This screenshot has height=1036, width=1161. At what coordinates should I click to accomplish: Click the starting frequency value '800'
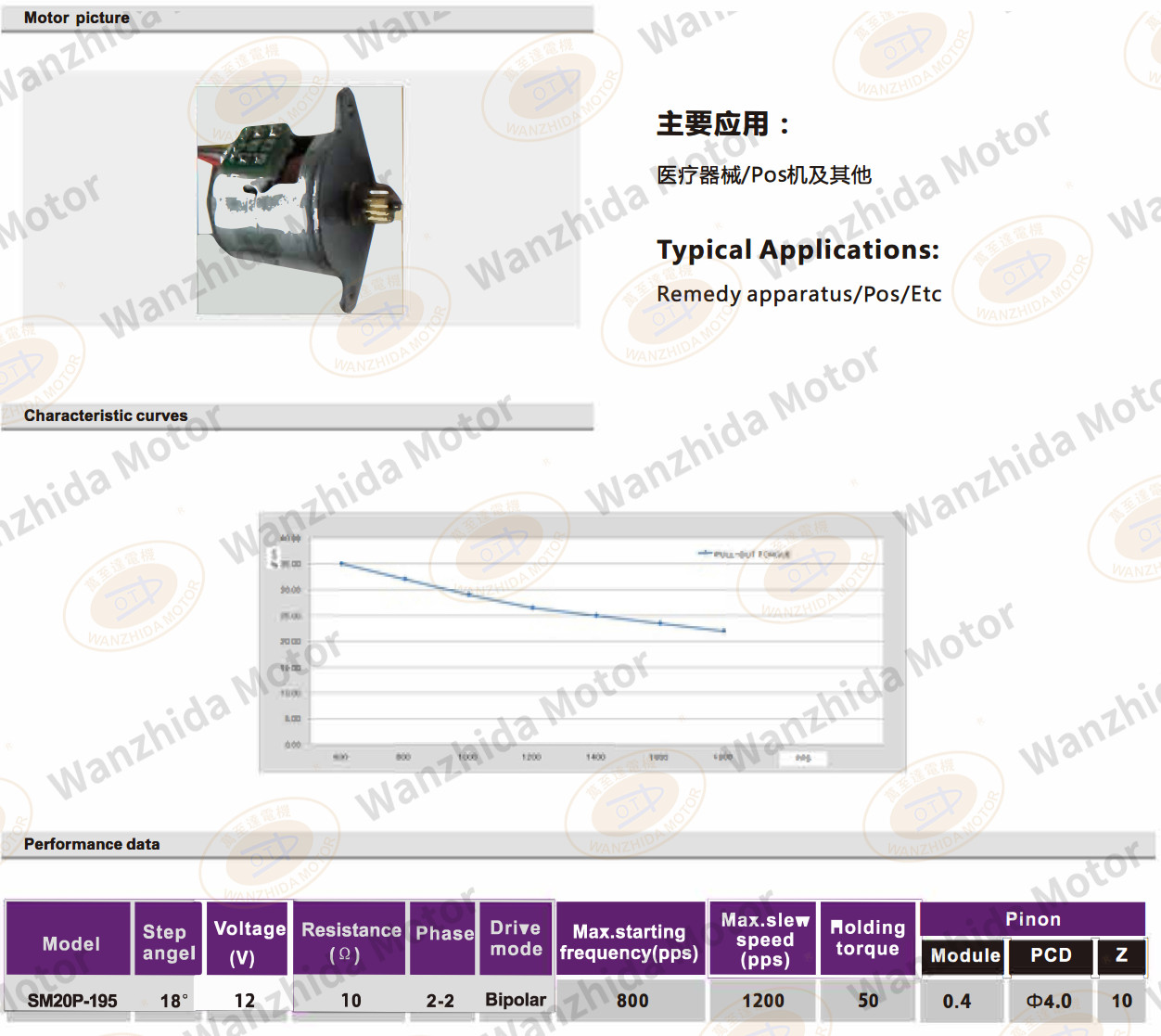click(x=632, y=1001)
